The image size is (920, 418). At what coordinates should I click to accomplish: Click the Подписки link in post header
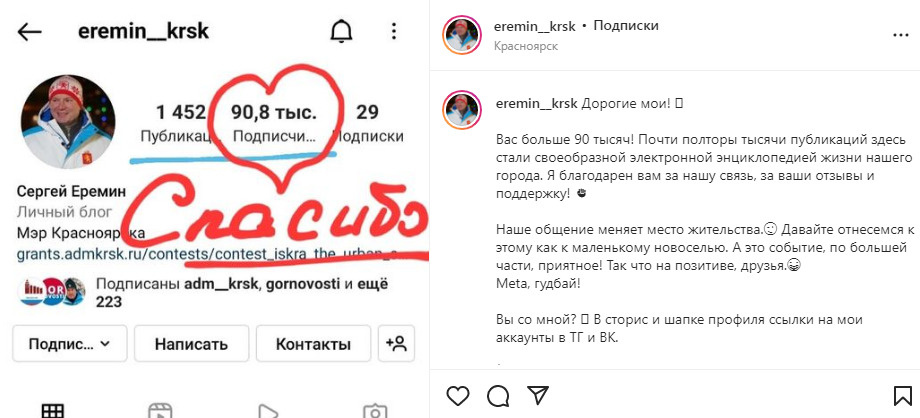click(625, 26)
